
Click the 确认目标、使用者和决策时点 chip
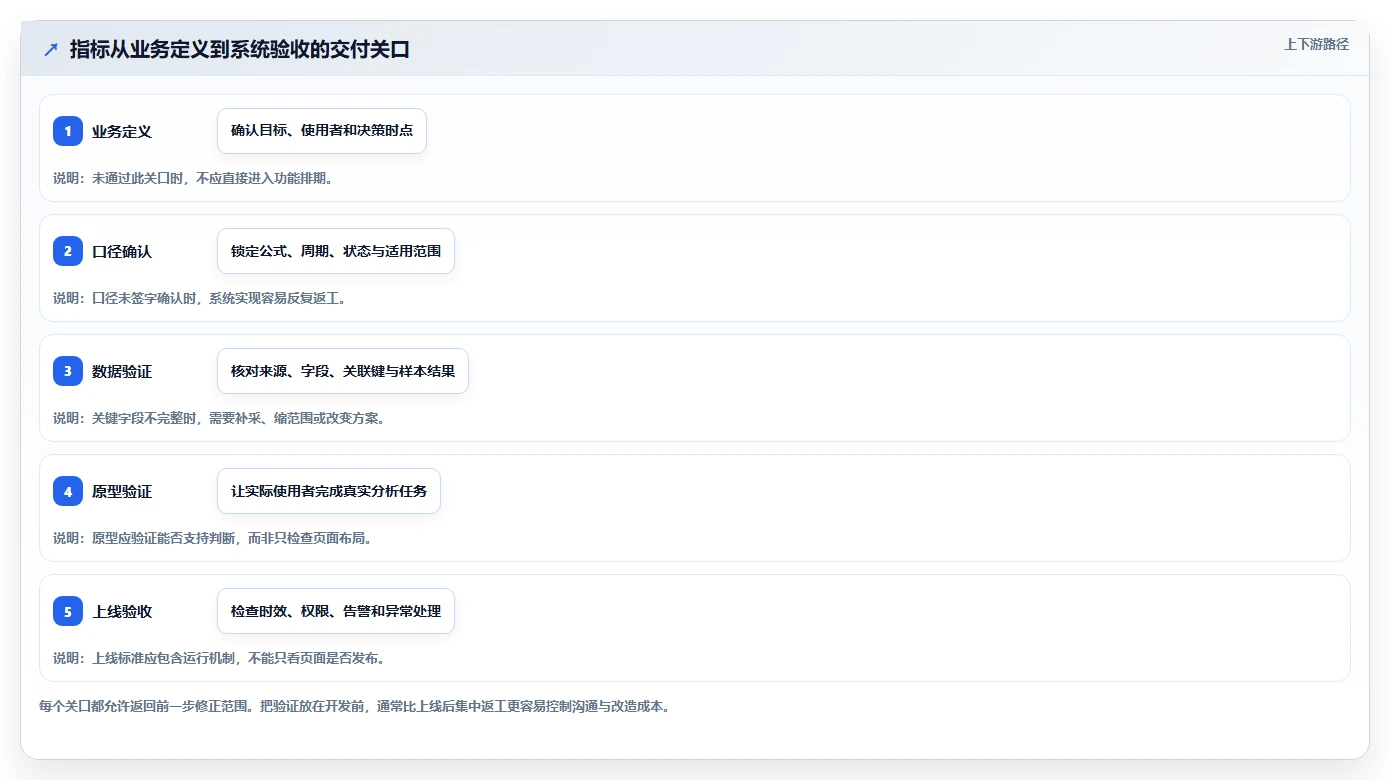(x=322, y=131)
